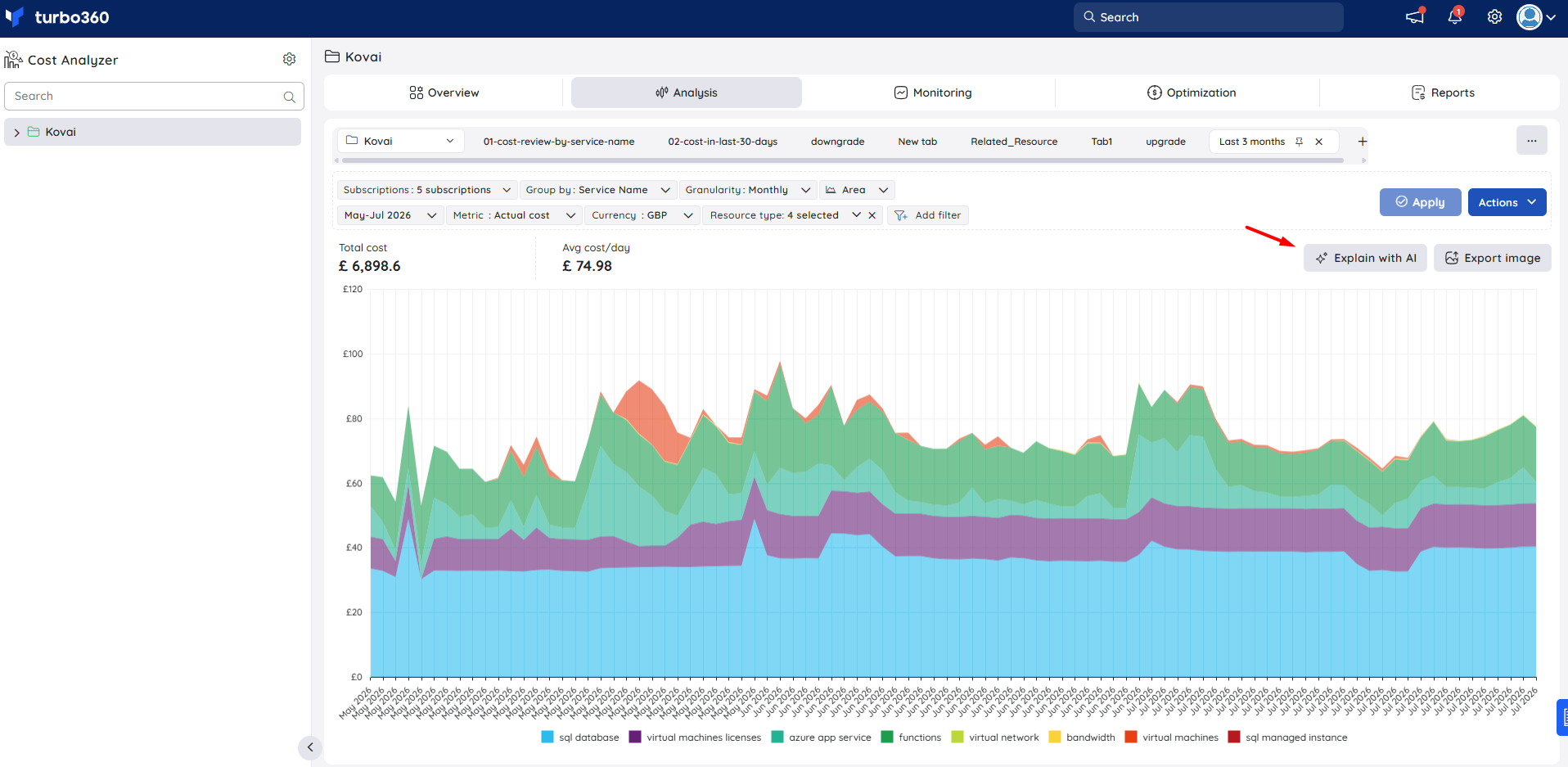Screen dimensions: 1568x767
Task: Open the 02-cost-in-last-30-days view tab
Action: (723, 142)
